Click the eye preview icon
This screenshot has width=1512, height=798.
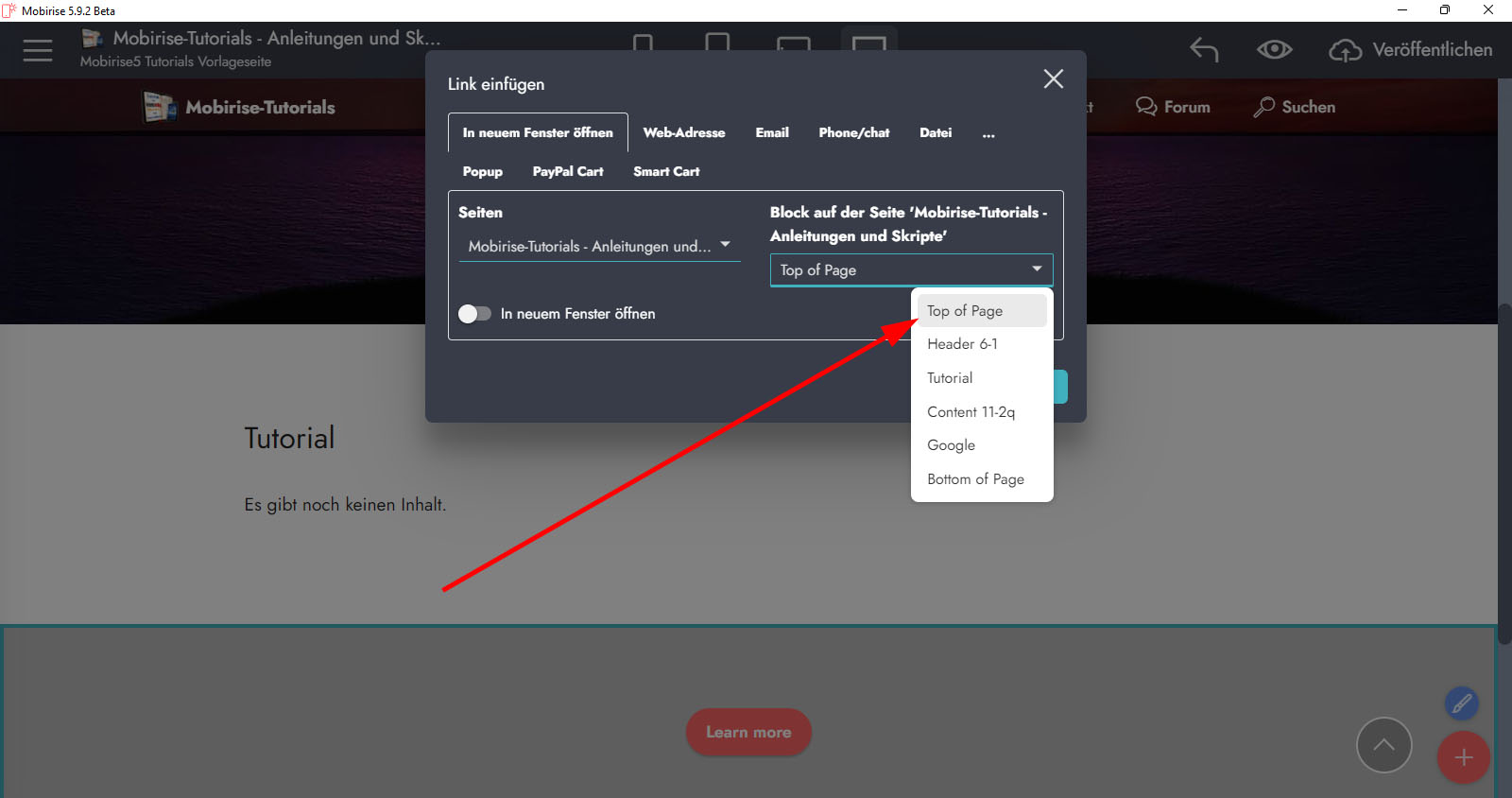(1275, 49)
